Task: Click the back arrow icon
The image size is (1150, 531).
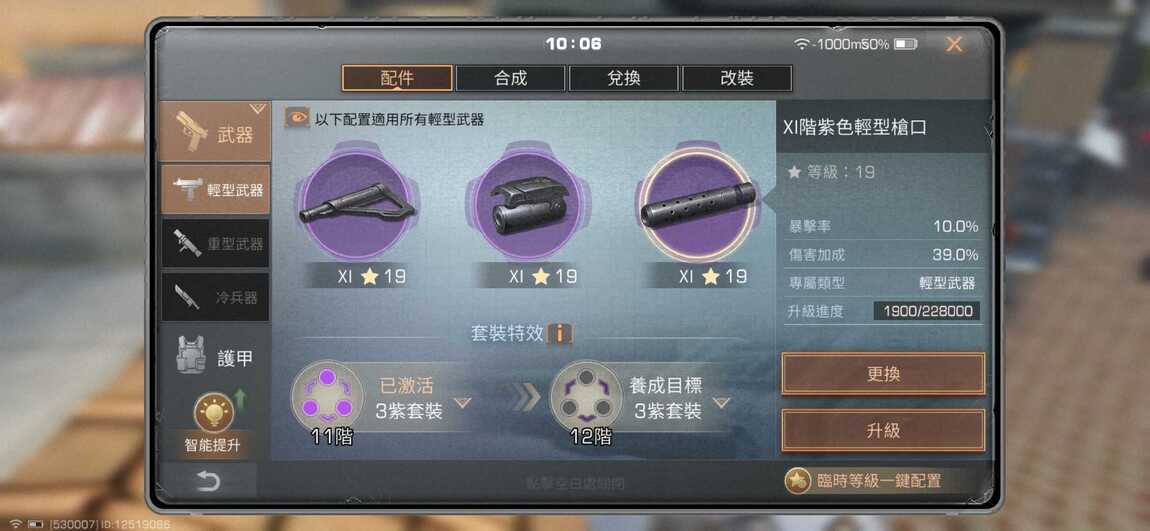Action: (x=208, y=481)
